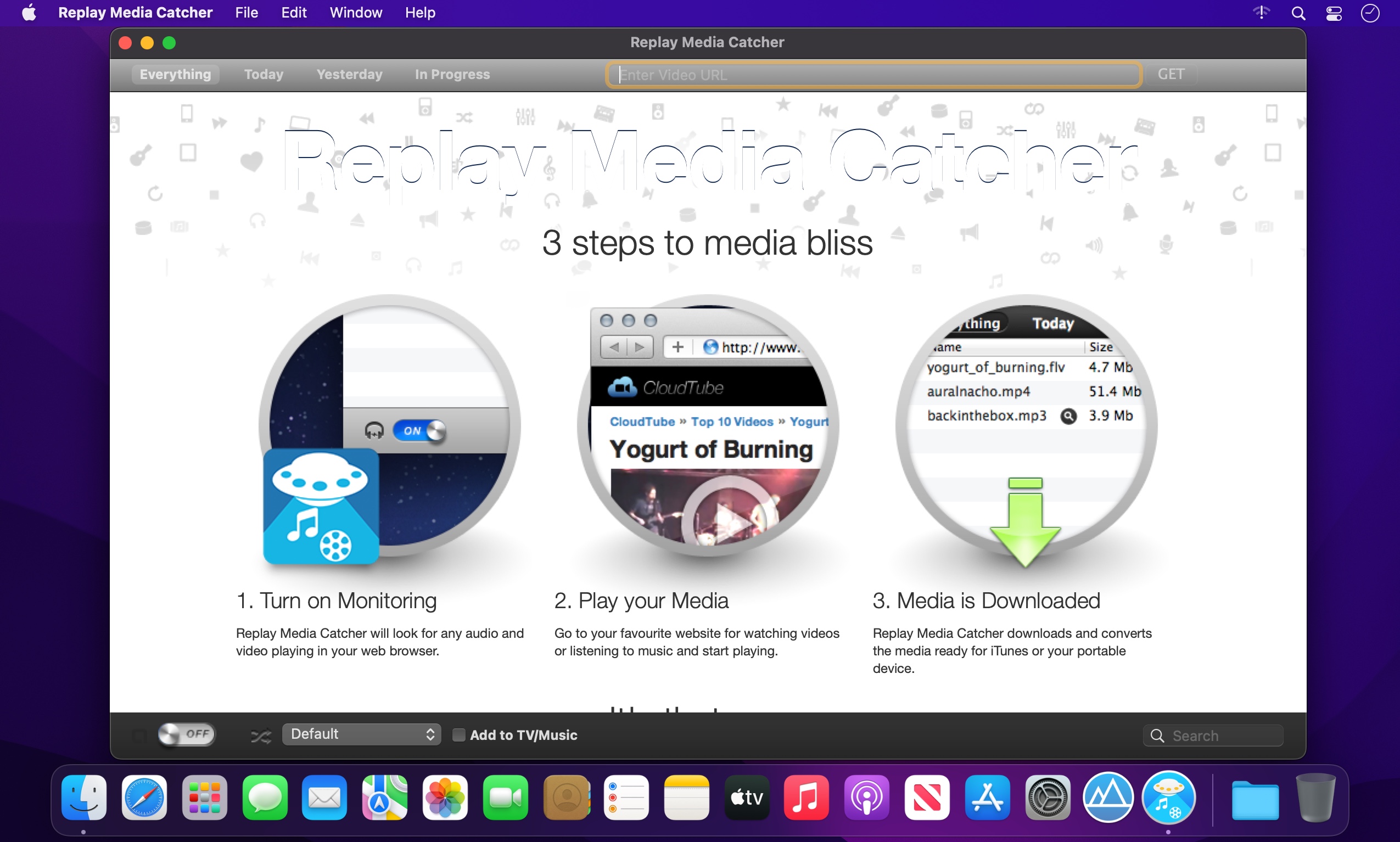This screenshot has height=842, width=1400.
Task: Click the blue mountain-peaks app icon in the Dock
Action: (1108, 798)
